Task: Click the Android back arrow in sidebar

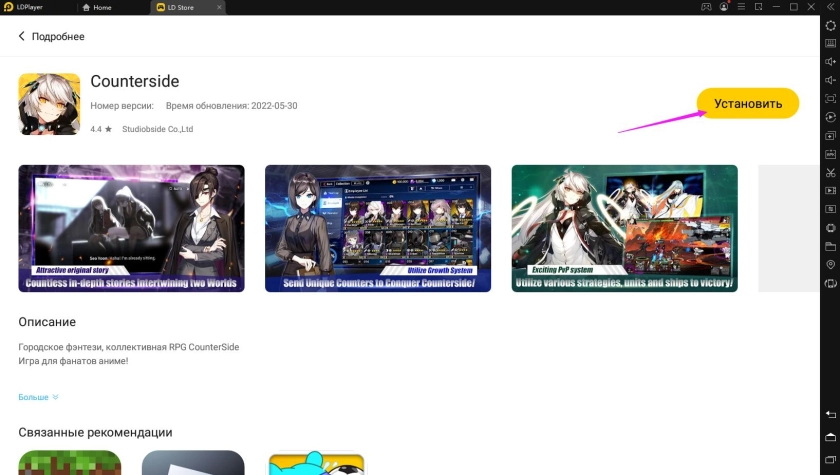Action: [830, 414]
